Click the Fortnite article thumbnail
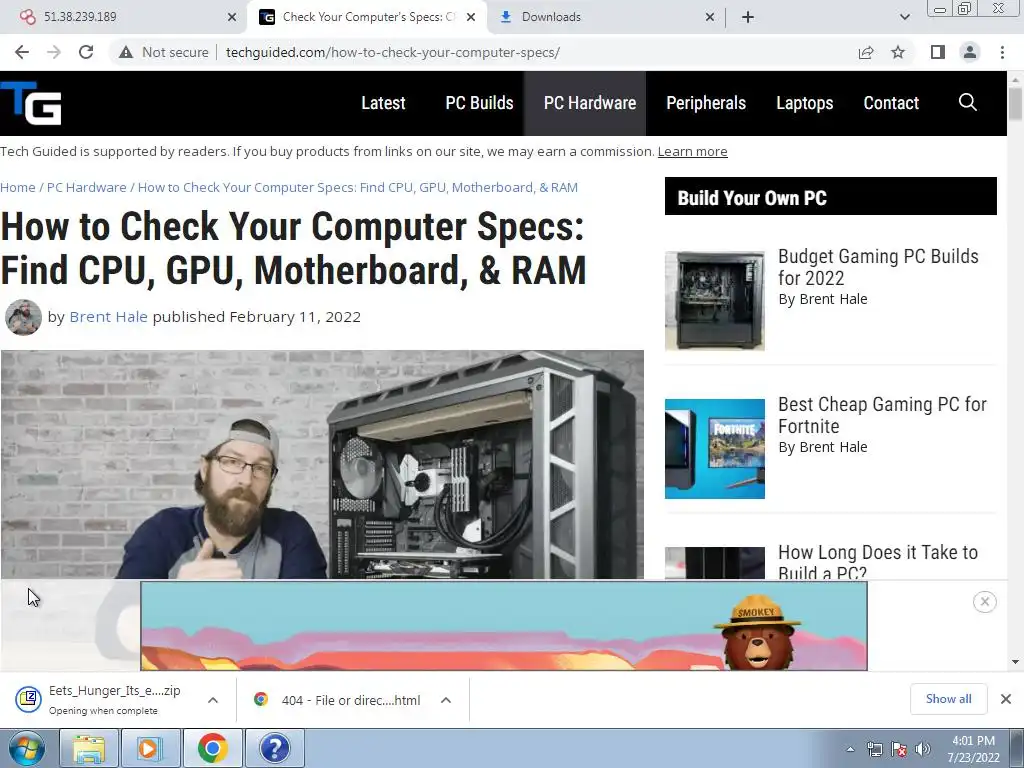1024x768 pixels. click(714, 449)
